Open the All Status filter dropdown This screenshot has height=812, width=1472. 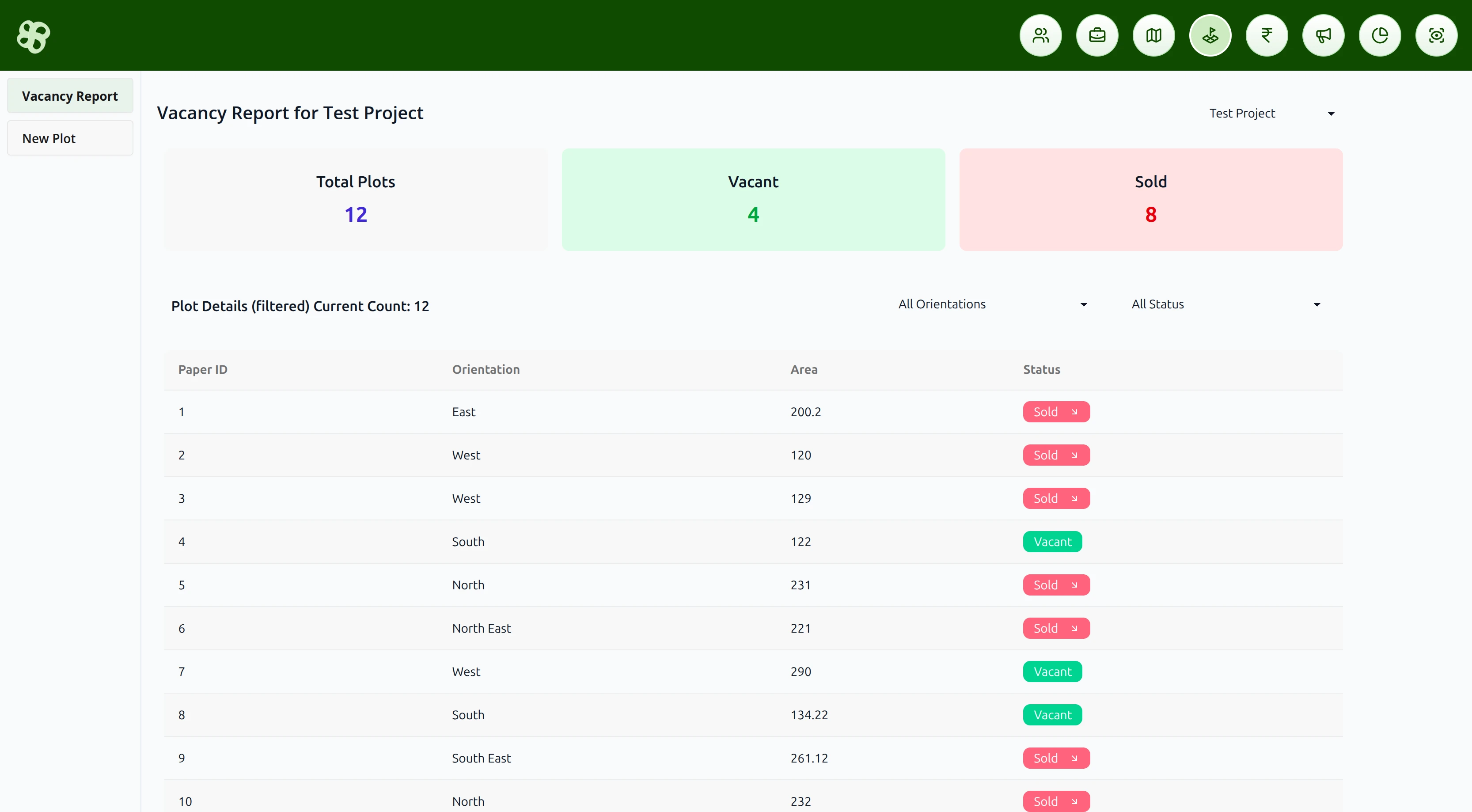pos(1225,304)
